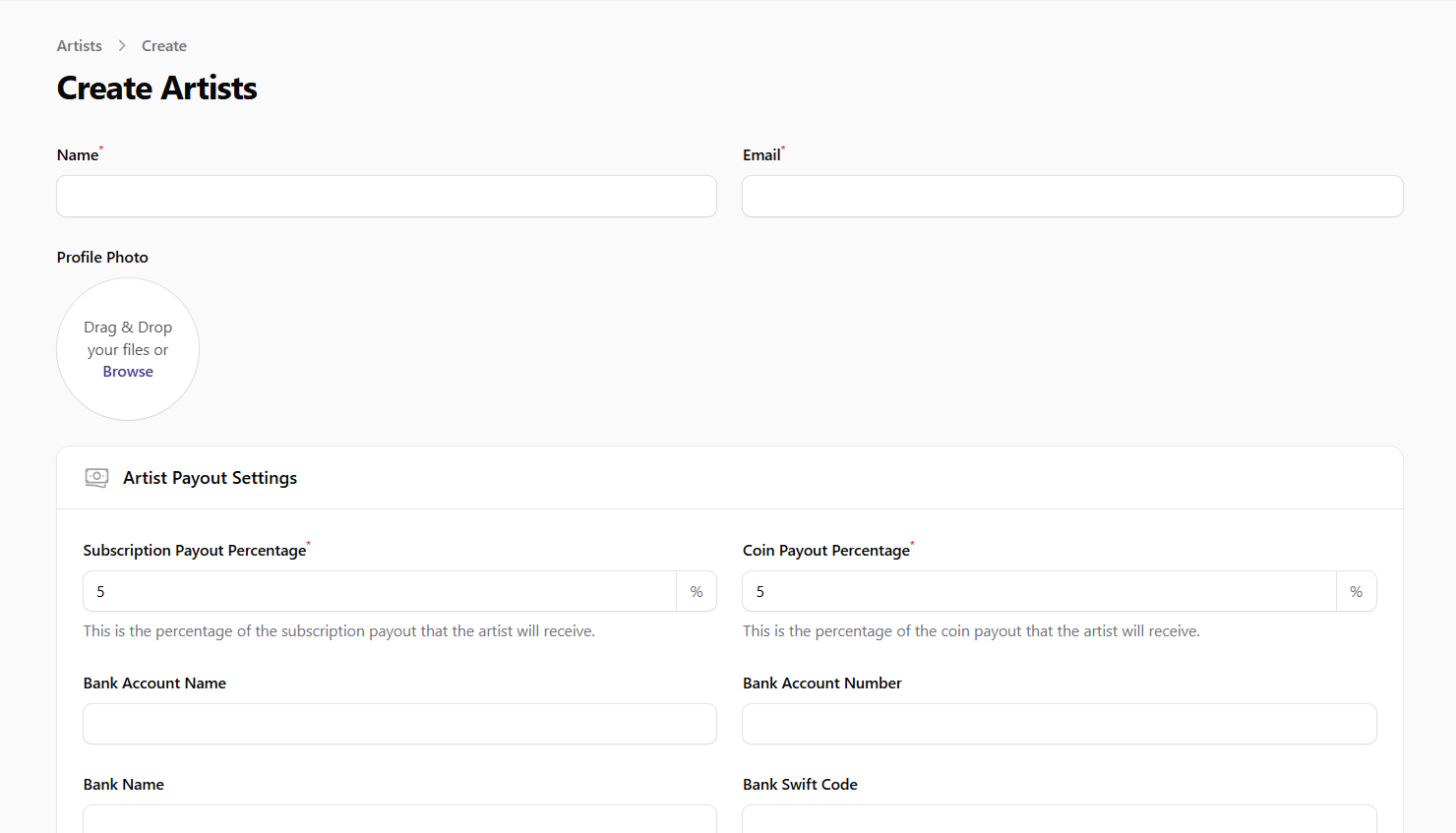Focus the Bank Swift Code field
Screen dimensions: 1456x833
(1059, 819)
